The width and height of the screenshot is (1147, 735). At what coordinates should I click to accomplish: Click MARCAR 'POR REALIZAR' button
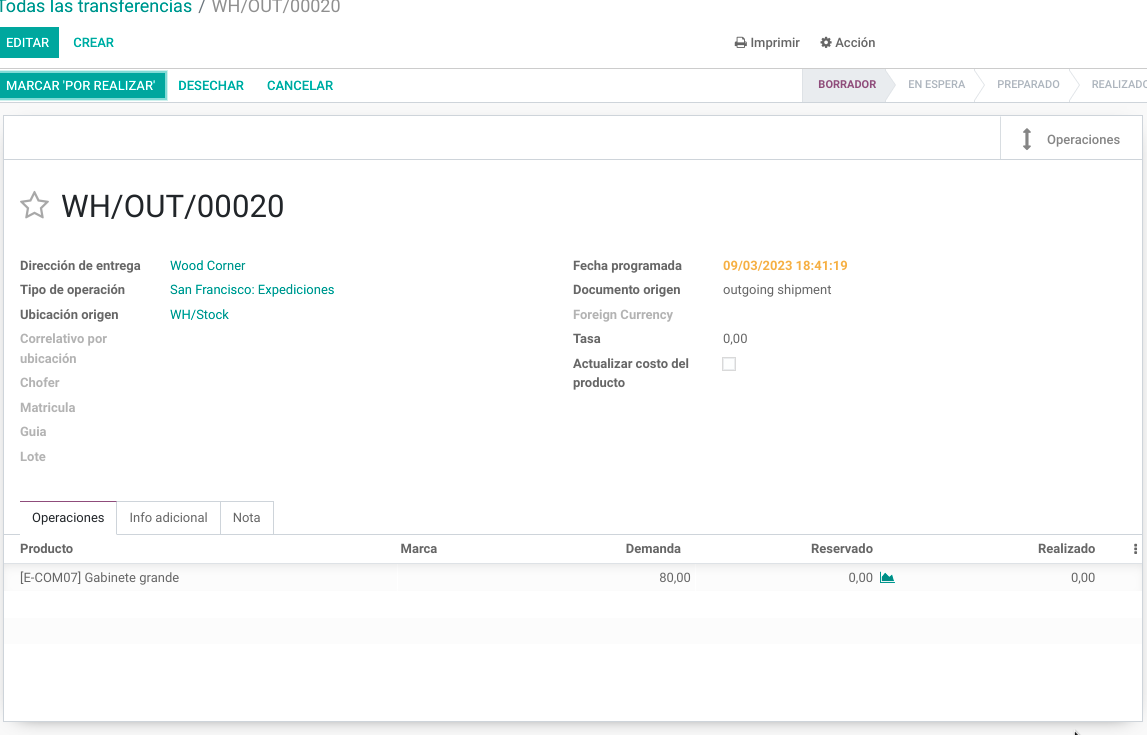point(82,86)
